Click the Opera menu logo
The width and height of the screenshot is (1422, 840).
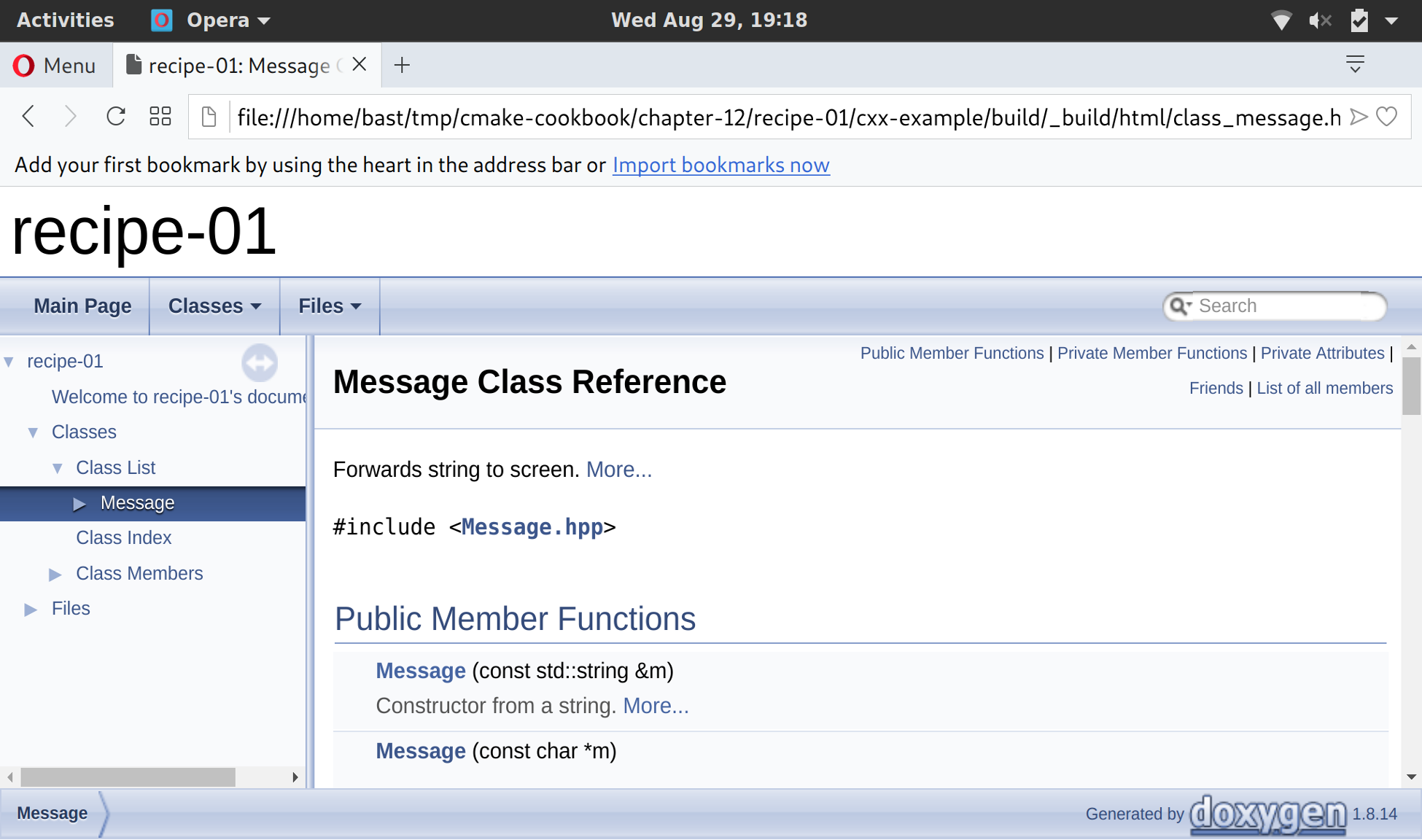(23, 66)
